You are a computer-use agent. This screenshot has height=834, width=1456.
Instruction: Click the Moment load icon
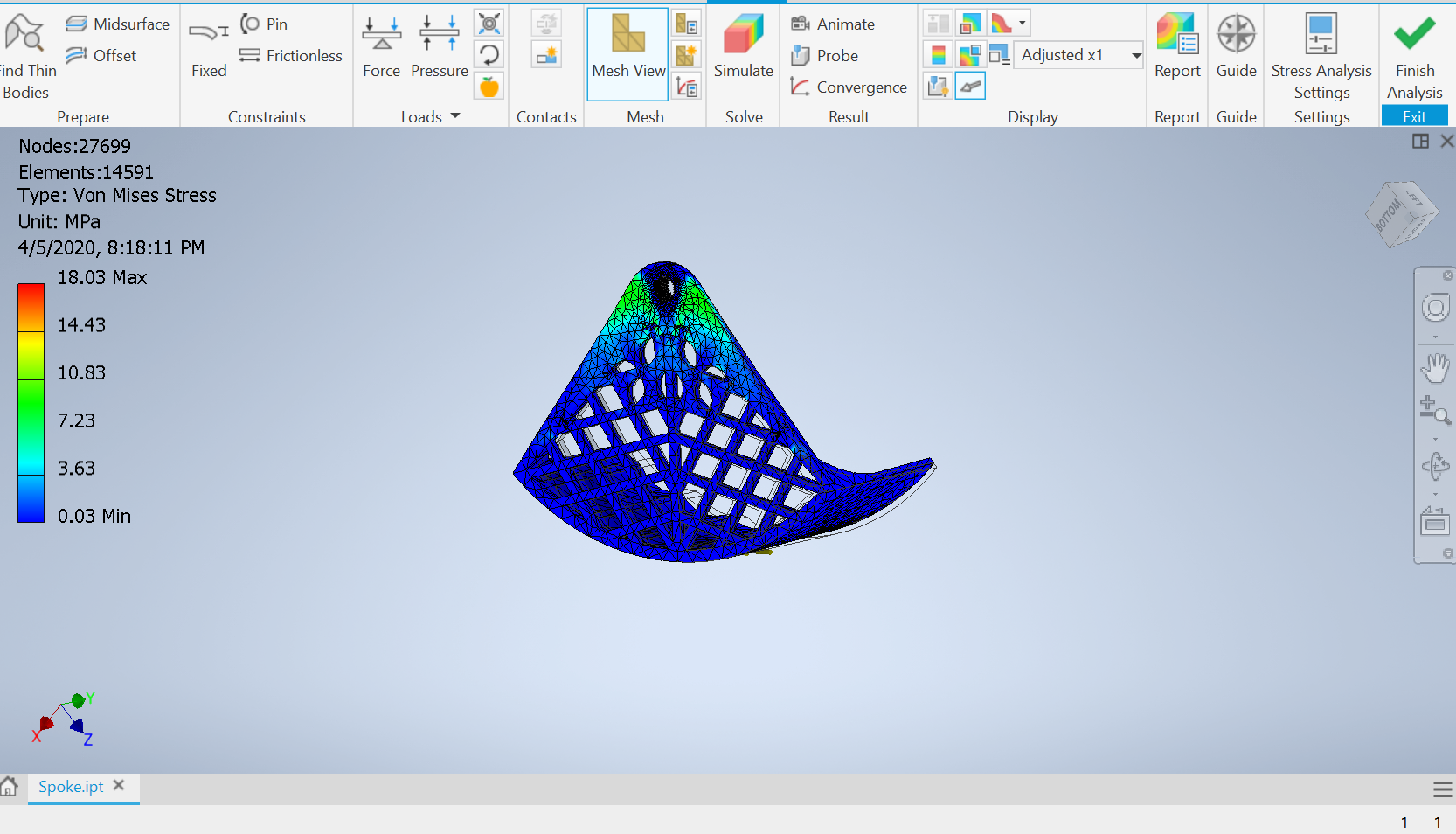coord(489,55)
